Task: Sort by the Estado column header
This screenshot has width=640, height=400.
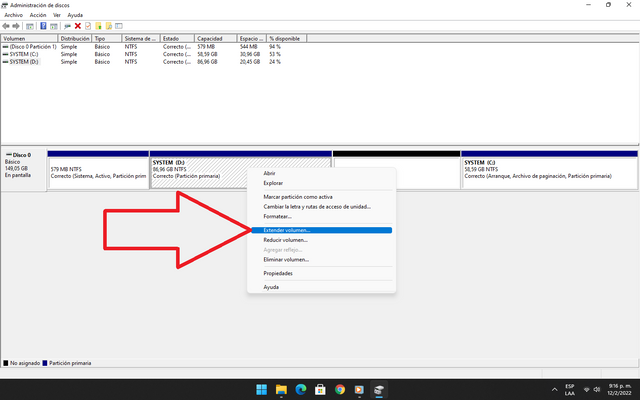Action: (178, 38)
